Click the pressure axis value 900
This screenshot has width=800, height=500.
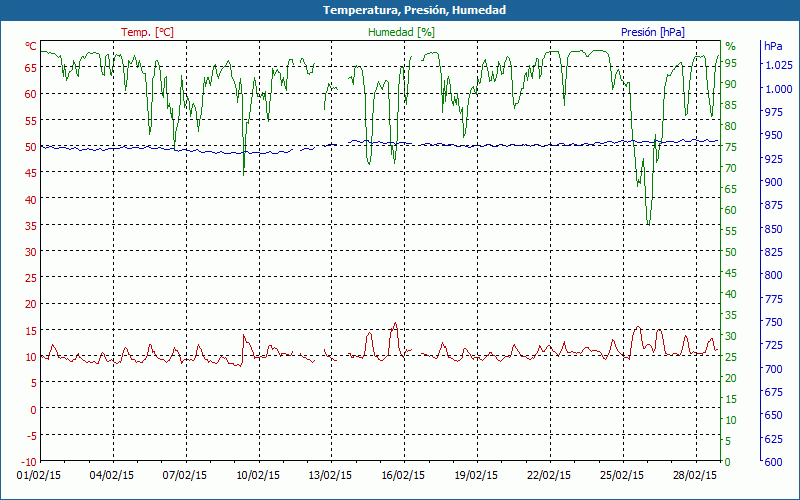(x=773, y=182)
